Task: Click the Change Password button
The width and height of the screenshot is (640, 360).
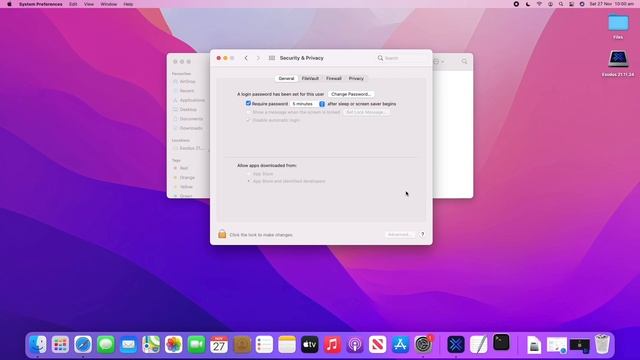Action: (351, 94)
